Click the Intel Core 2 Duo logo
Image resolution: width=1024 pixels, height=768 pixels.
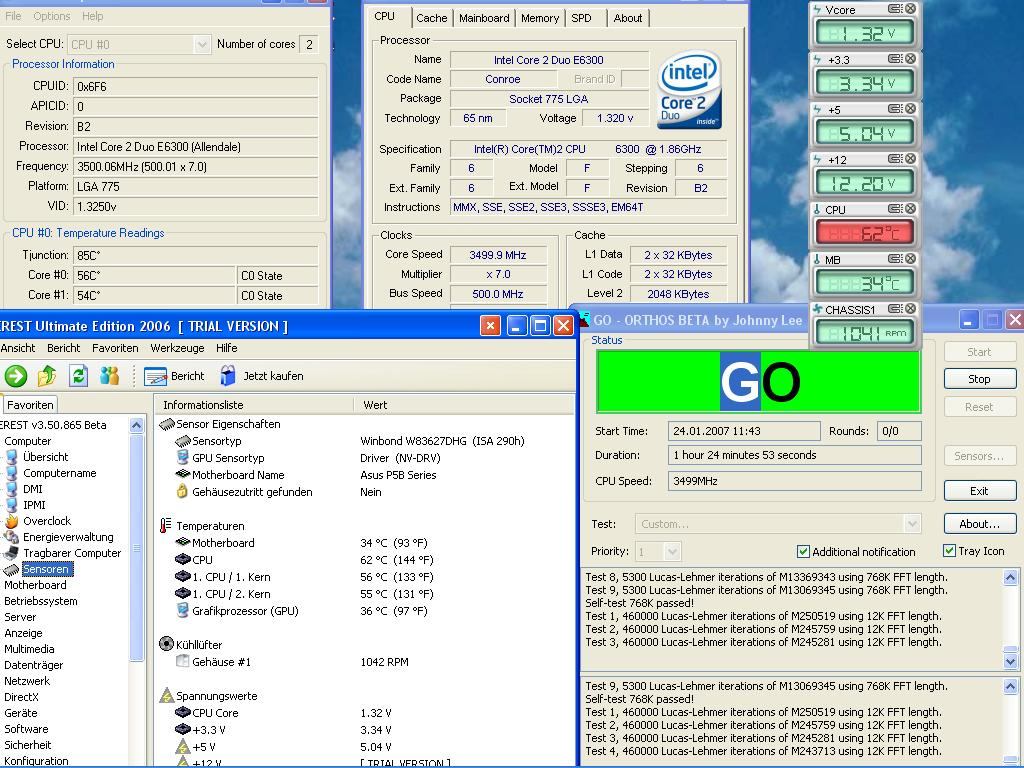[x=689, y=89]
